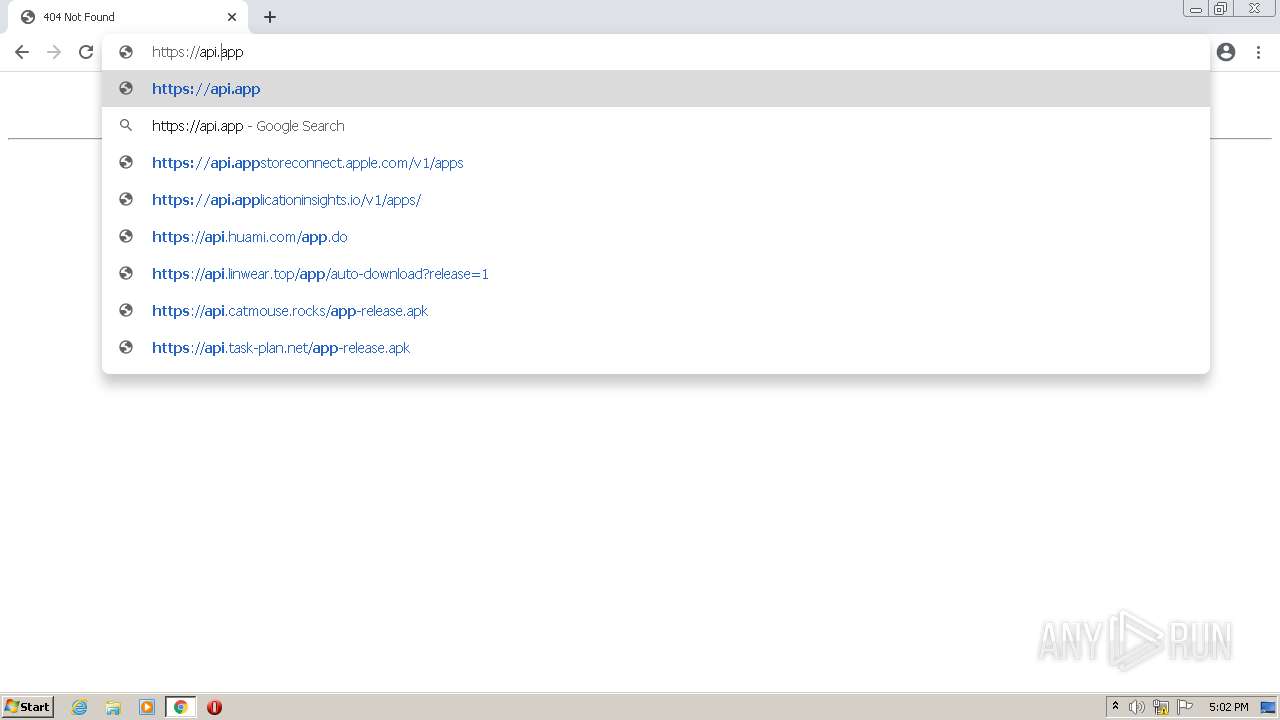Click globe icon of the catmouse.rocks suggestion
Image resolution: width=1280 pixels, height=720 pixels.
pos(126,310)
